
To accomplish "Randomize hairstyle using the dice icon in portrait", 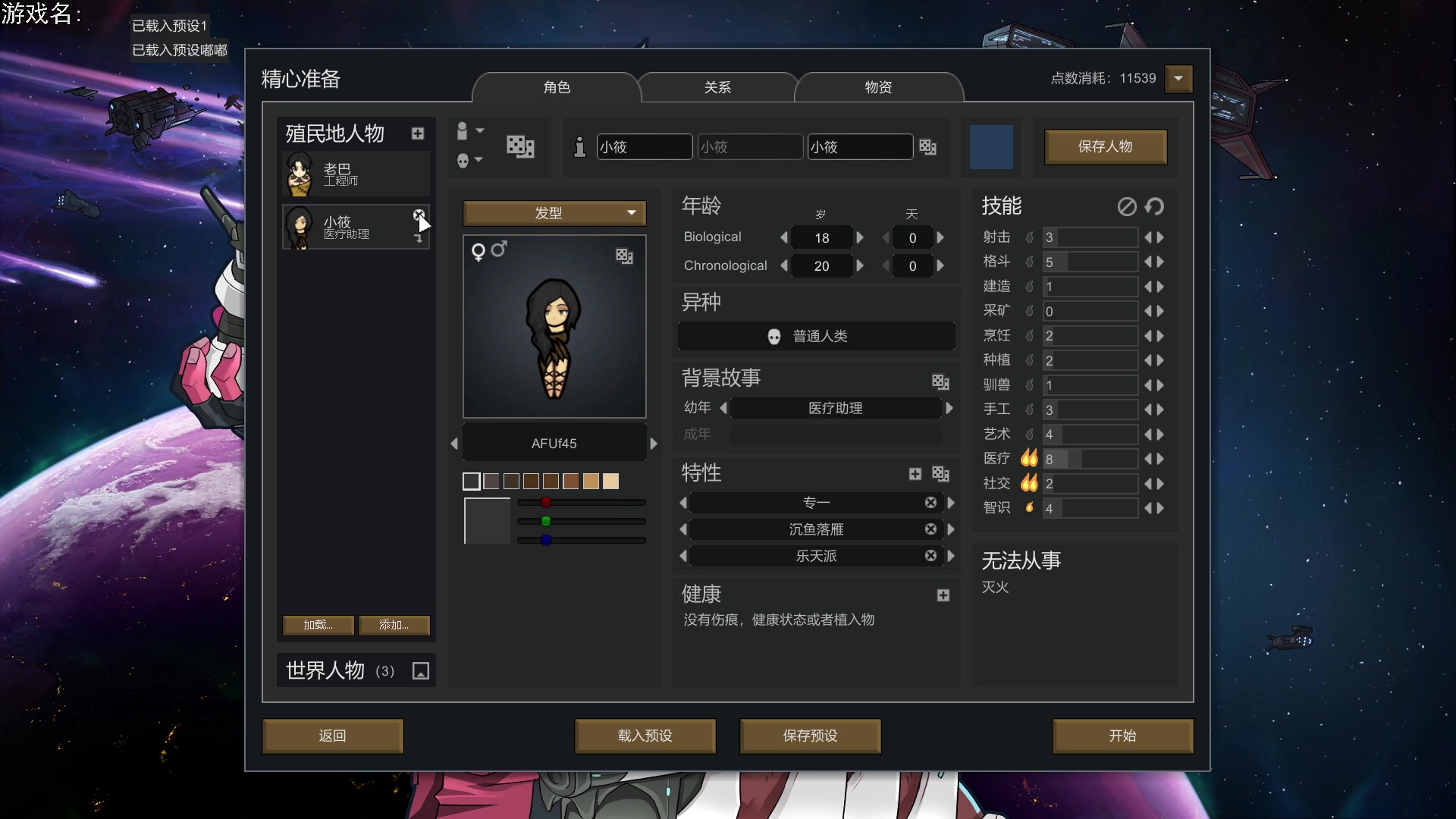I will click(624, 256).
